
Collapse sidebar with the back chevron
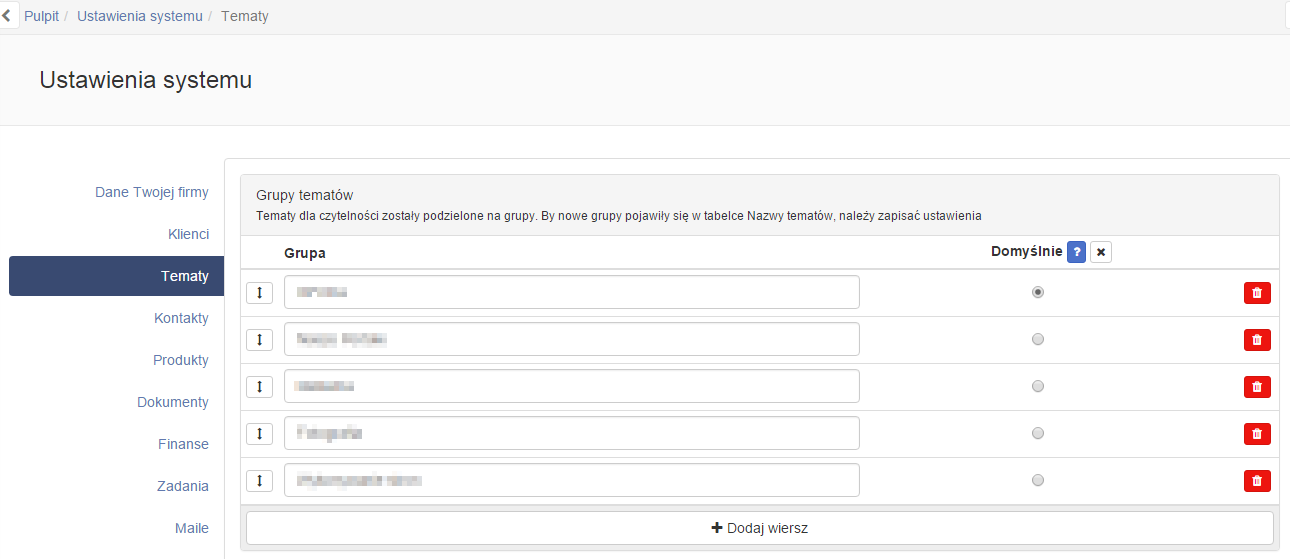click(x=8, y=16)
